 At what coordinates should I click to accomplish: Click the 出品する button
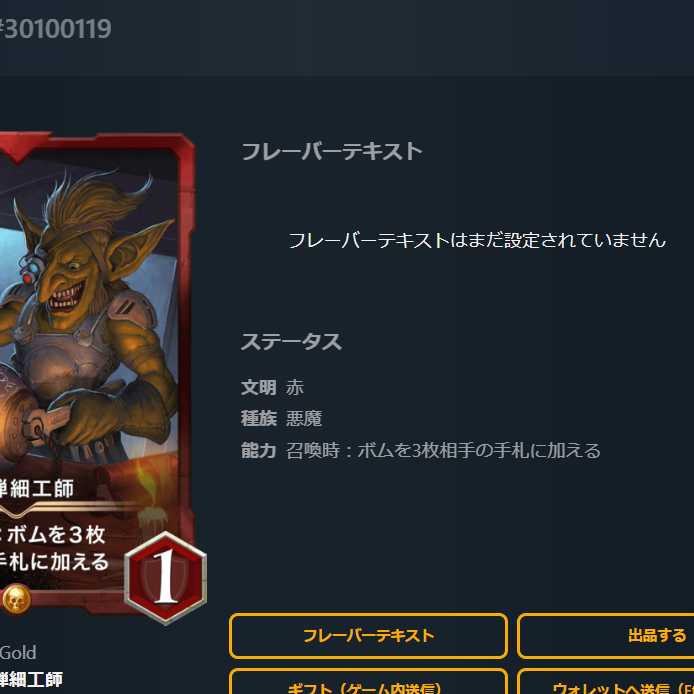pos(605,636)
